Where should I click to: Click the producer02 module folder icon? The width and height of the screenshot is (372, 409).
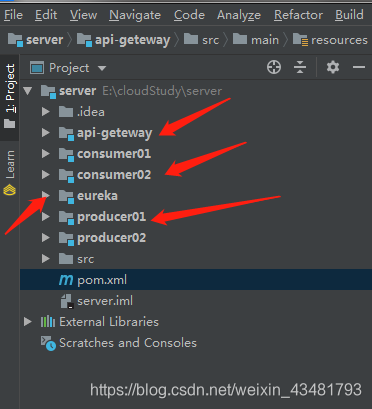[66, 238]
